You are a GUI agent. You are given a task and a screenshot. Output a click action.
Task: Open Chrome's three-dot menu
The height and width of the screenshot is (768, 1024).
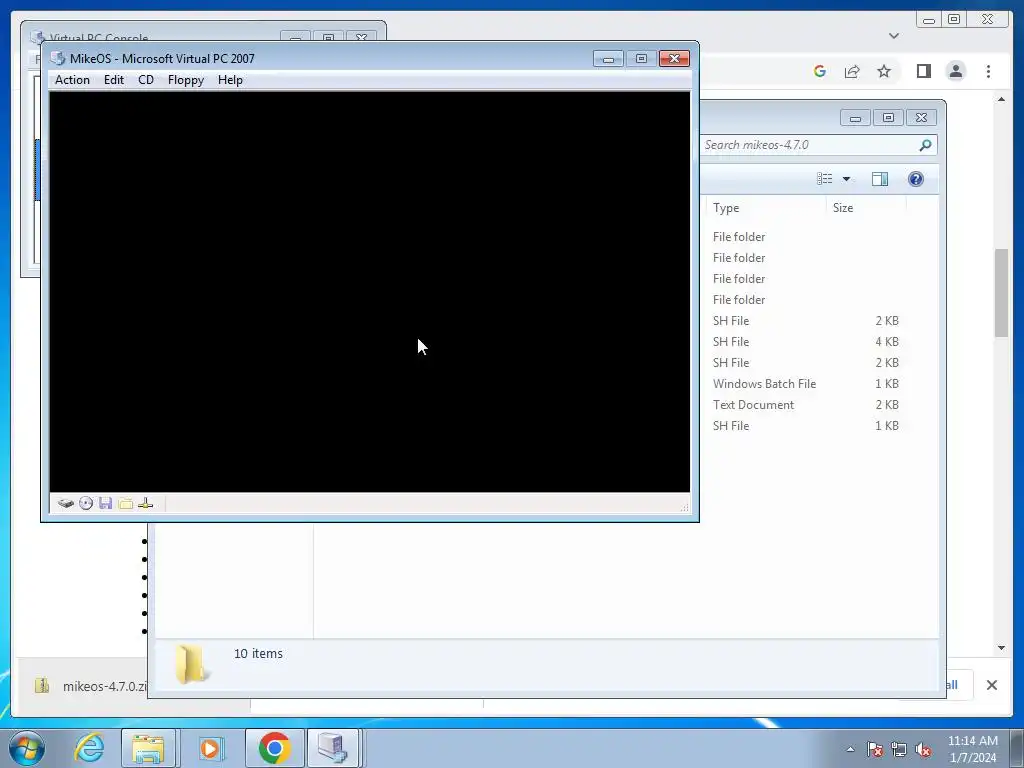pos(988,71)
